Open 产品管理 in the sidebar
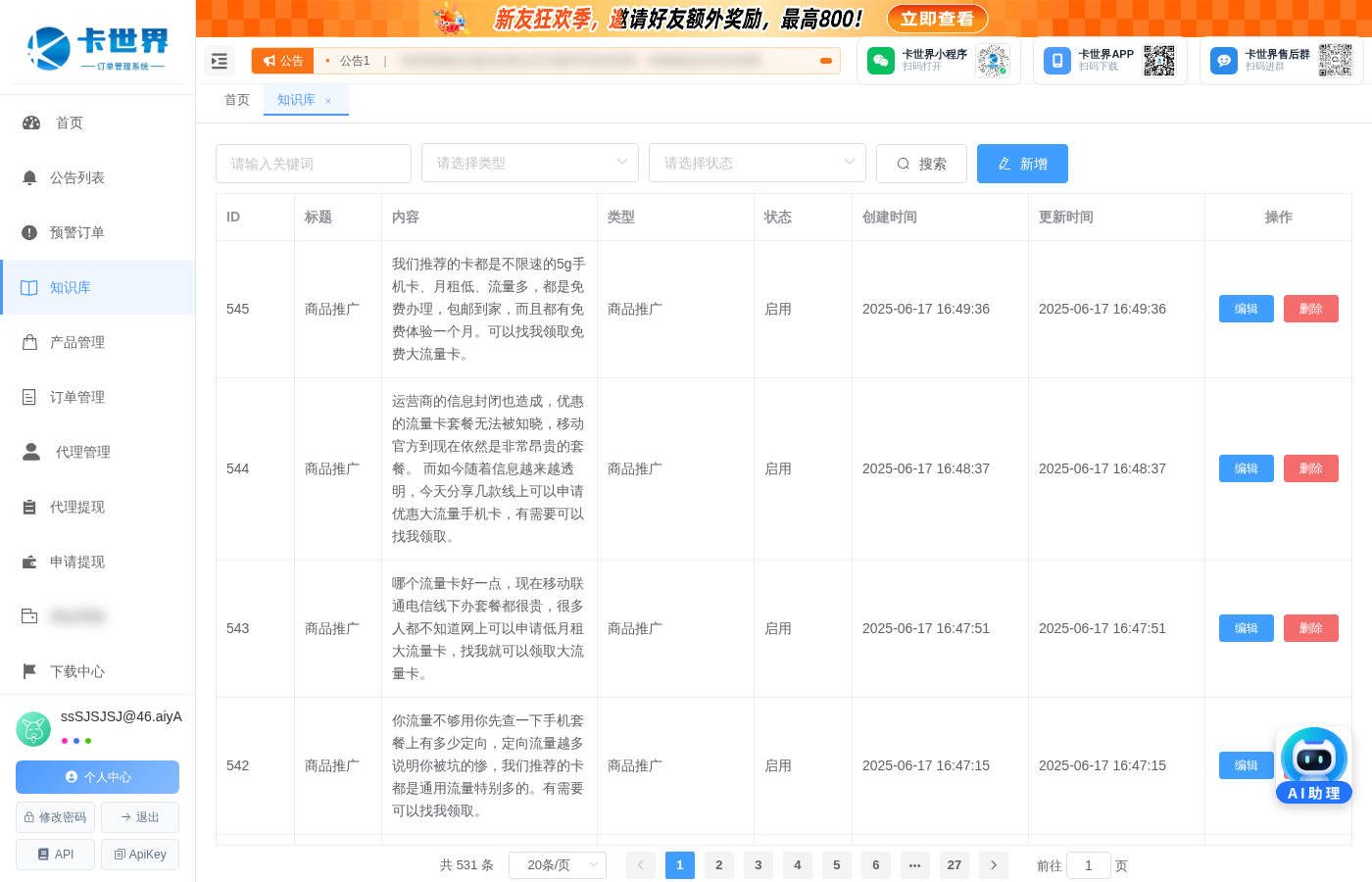 [98, 342]
